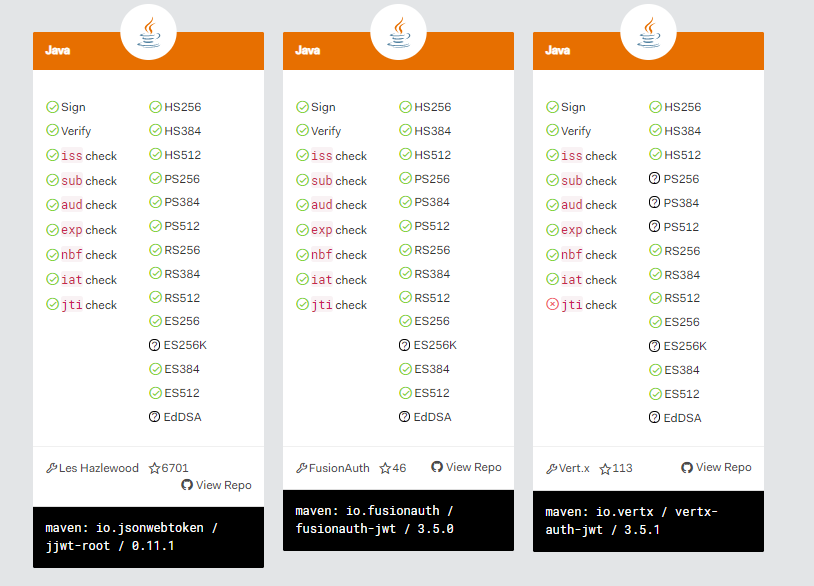
Task: Click the star icon next to 46
Action: click(x=385, y=468)
